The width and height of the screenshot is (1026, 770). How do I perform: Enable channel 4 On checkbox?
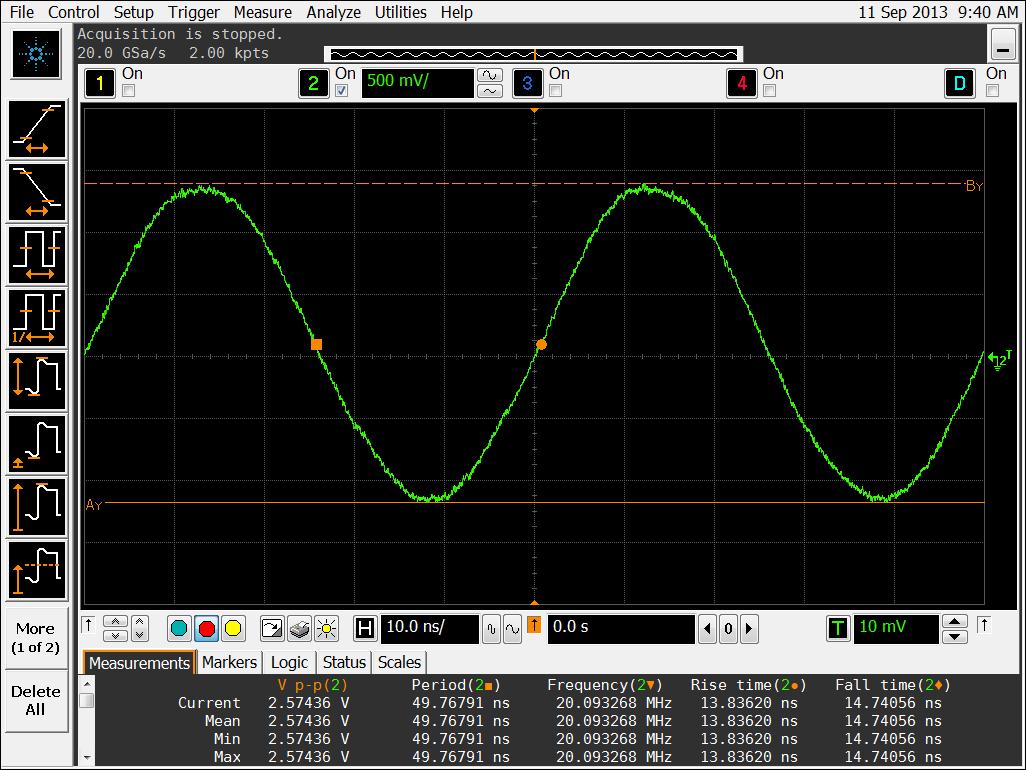(x=769, y=91)
